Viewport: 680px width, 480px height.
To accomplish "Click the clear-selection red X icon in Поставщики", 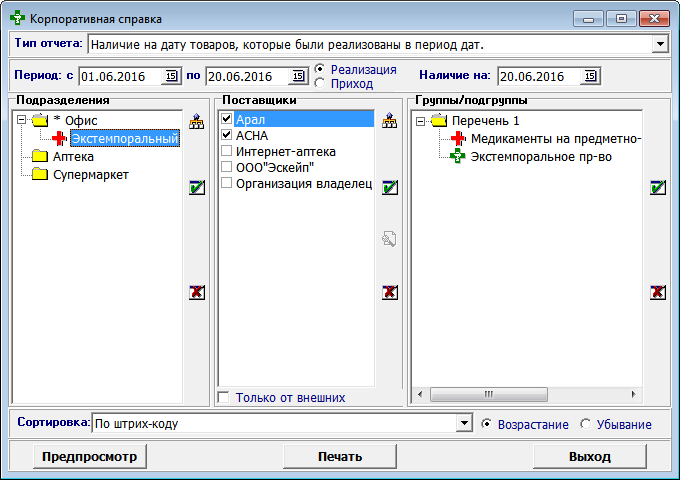I will (x=389, y=292).
